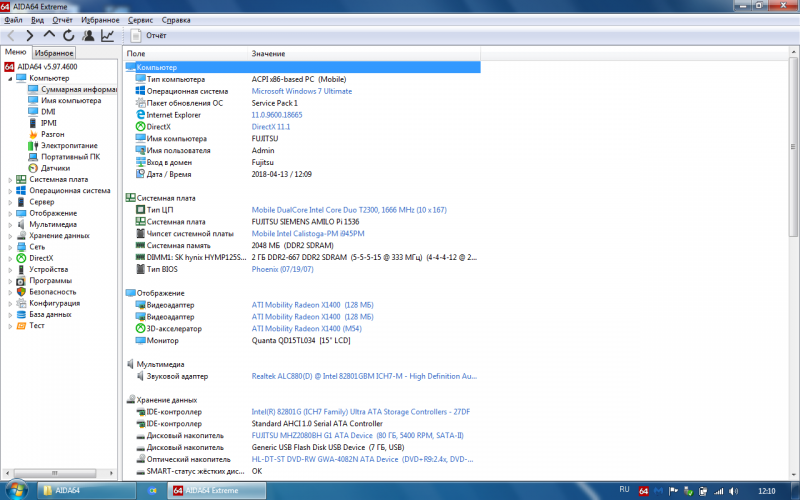Open FUJITSU MHZ2080BH G1 ATA Device link
This screenshot has height=500, width=800.
pos(357,436)
